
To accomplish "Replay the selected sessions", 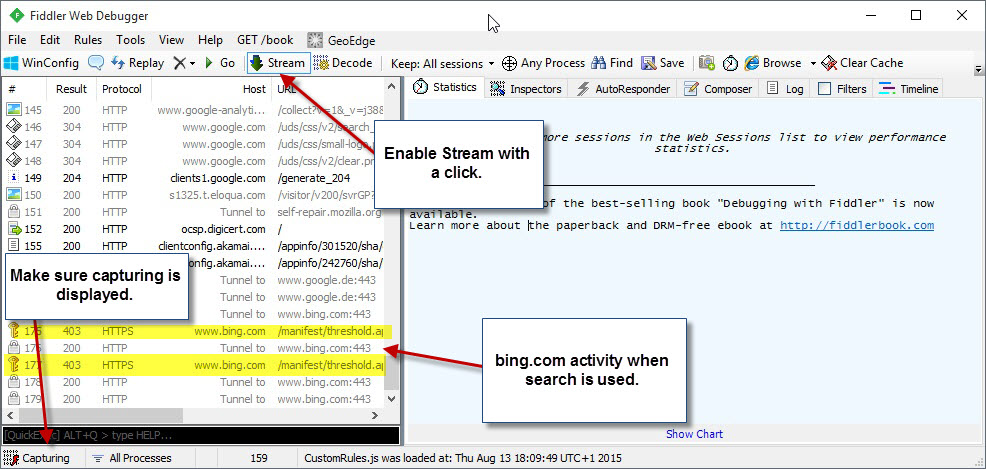I will pos(138,63).
